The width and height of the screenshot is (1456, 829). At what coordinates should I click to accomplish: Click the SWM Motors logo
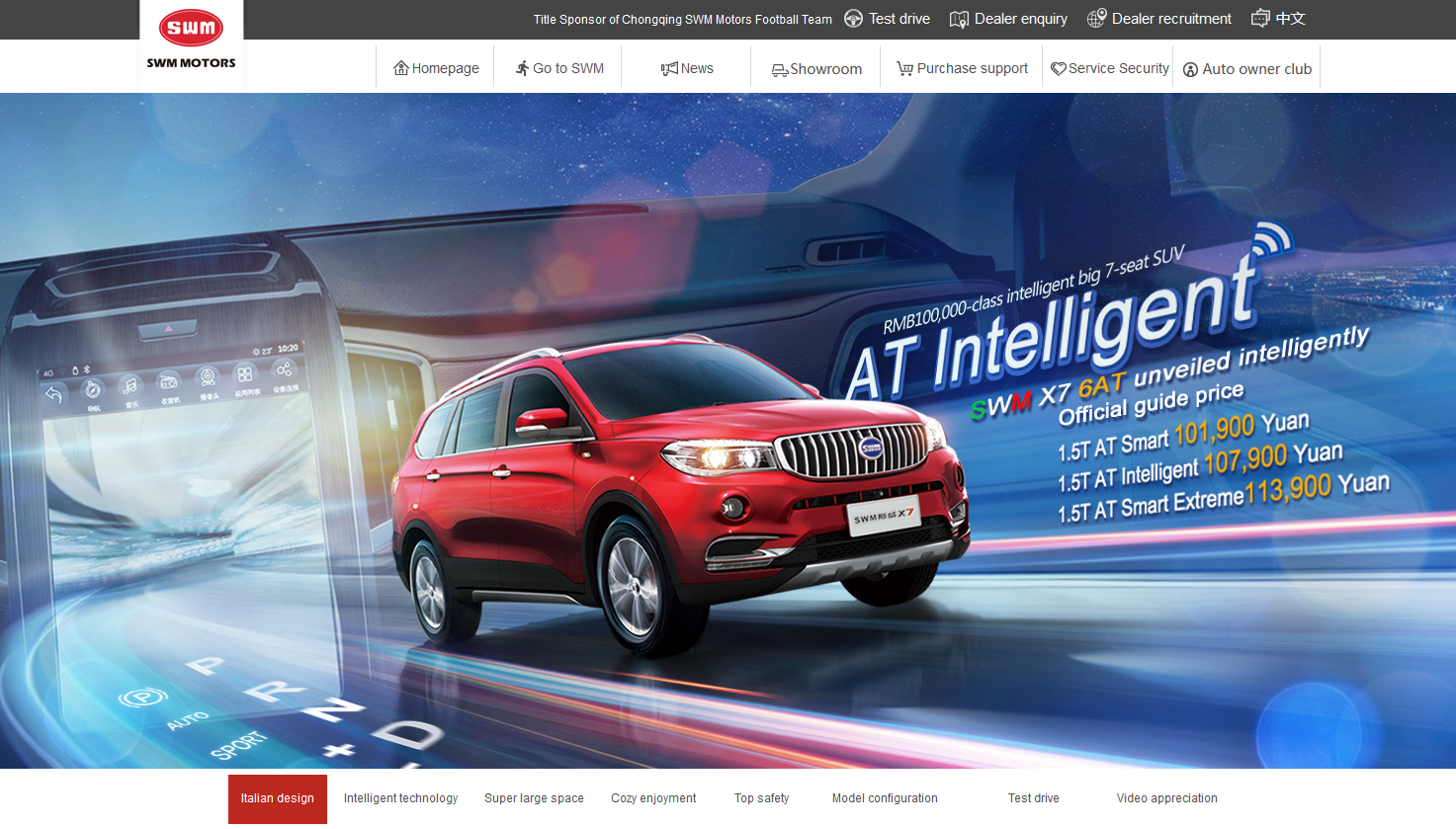(192, 41)
